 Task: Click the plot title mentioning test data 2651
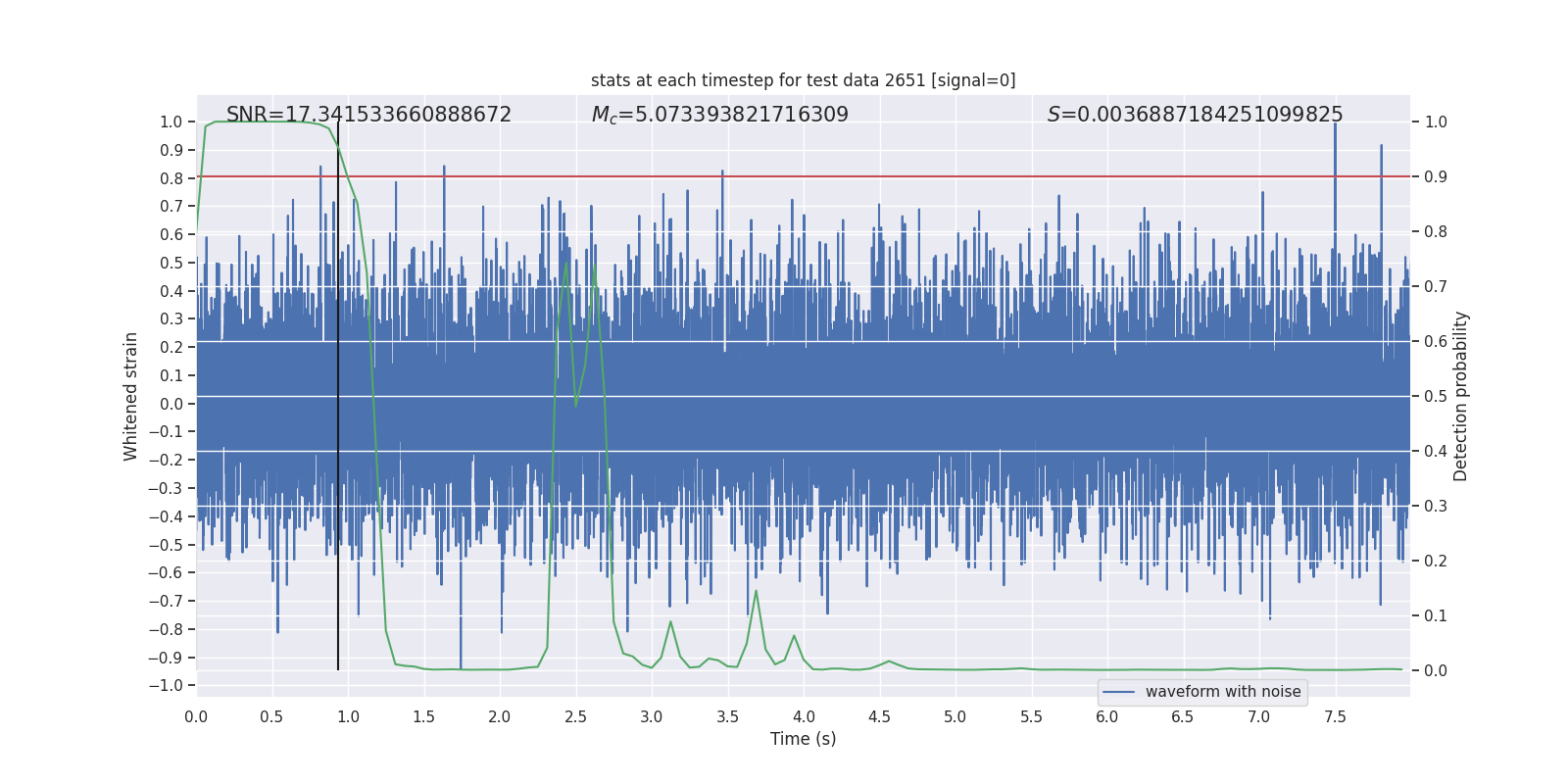point(803,80)
